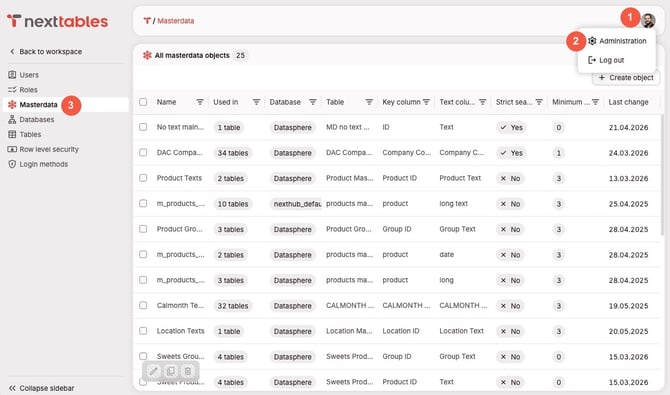Image resolution: width=670 pixels, height=395 pixels.
Task: Click the All masterdata objects heading
Action: 192,56
